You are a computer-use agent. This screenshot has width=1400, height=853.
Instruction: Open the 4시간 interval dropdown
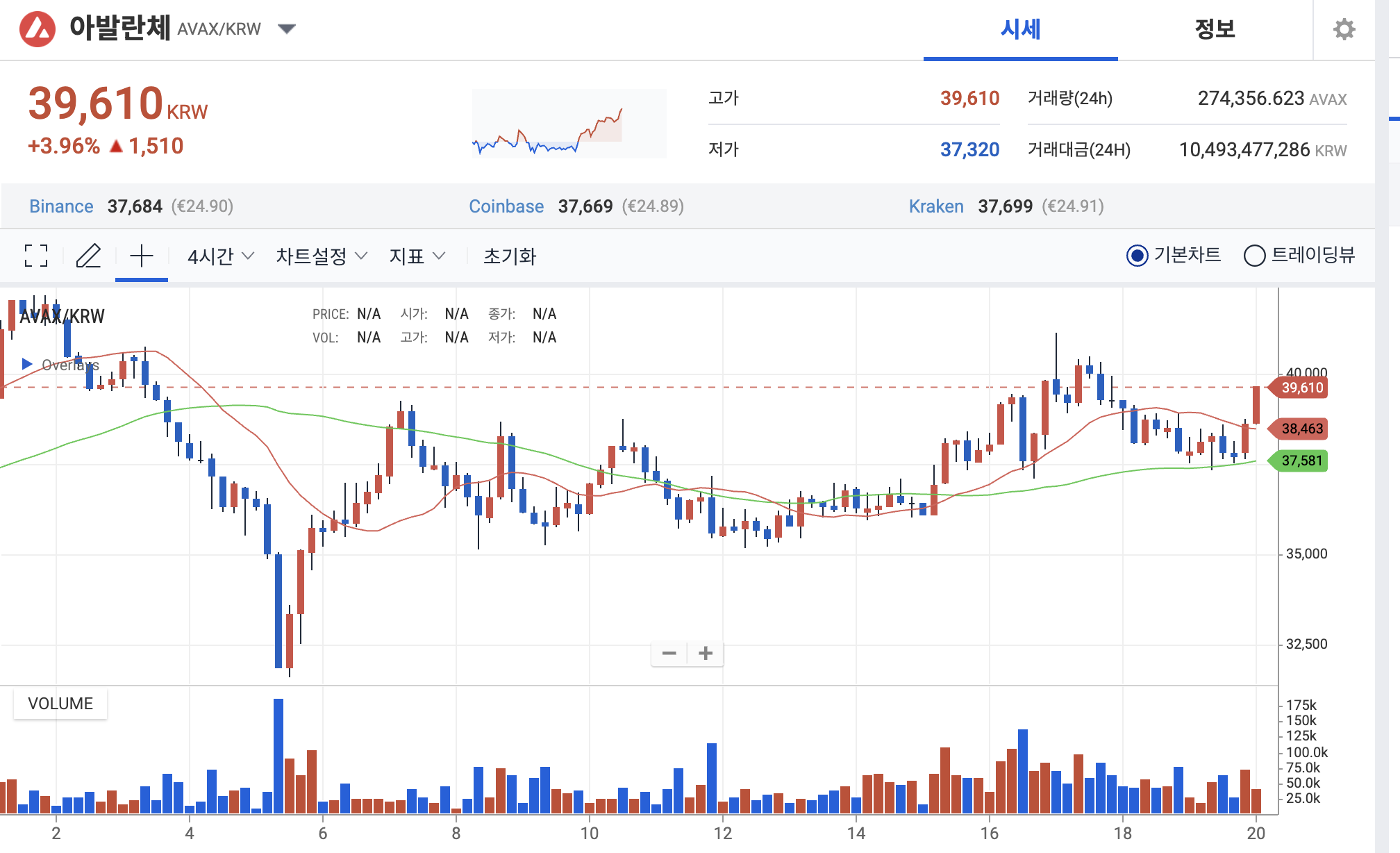tap(220, 256)
